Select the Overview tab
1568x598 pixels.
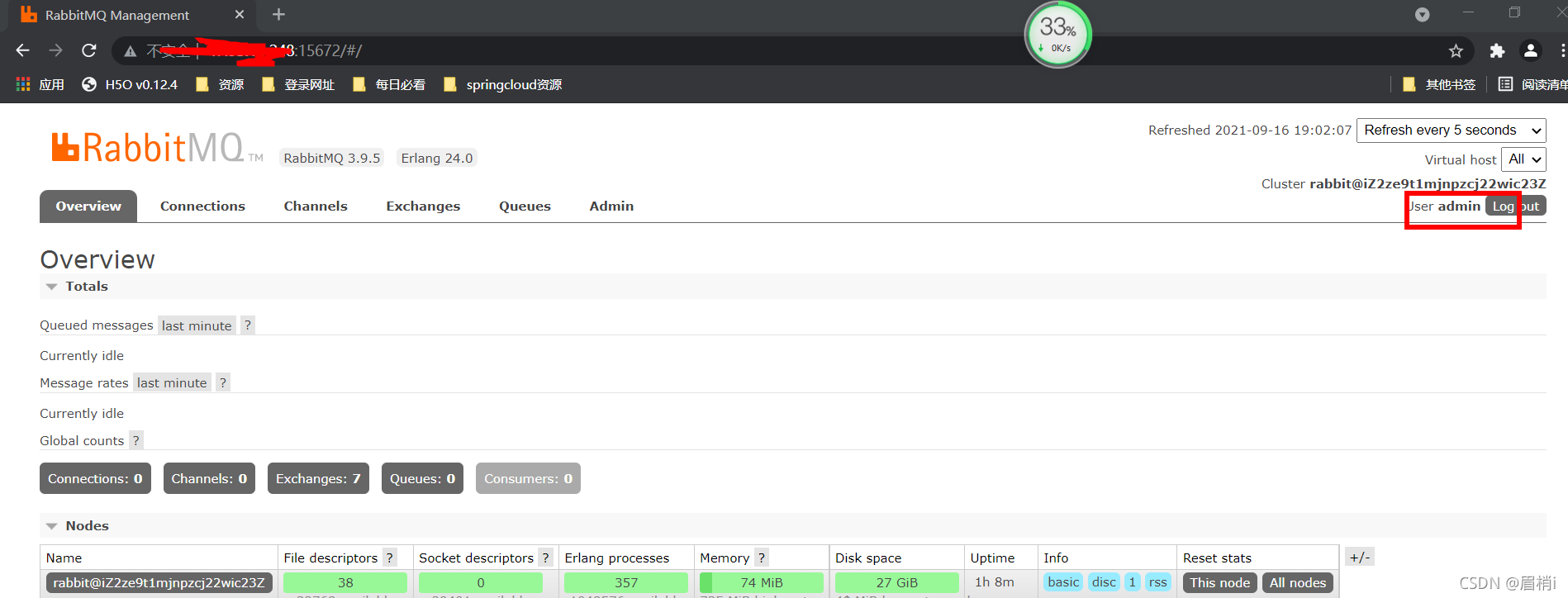tap(88, 206)
